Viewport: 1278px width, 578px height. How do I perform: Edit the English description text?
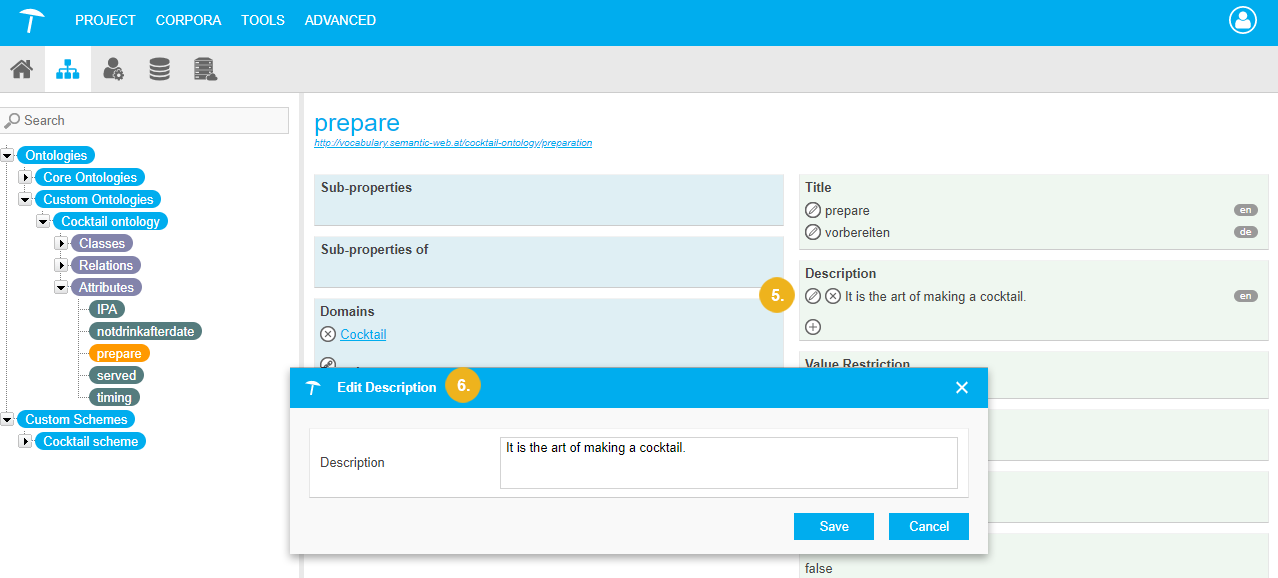813,296
